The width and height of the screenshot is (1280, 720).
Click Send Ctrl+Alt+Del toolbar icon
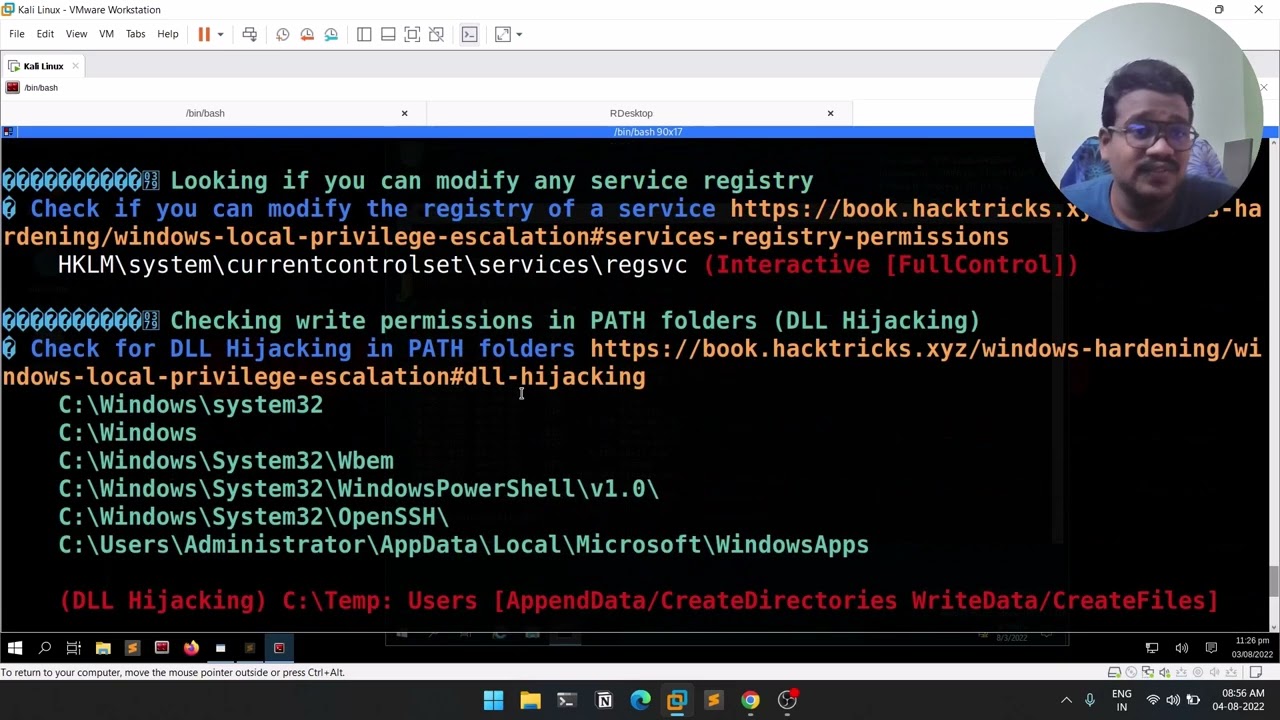coord(250,34)
